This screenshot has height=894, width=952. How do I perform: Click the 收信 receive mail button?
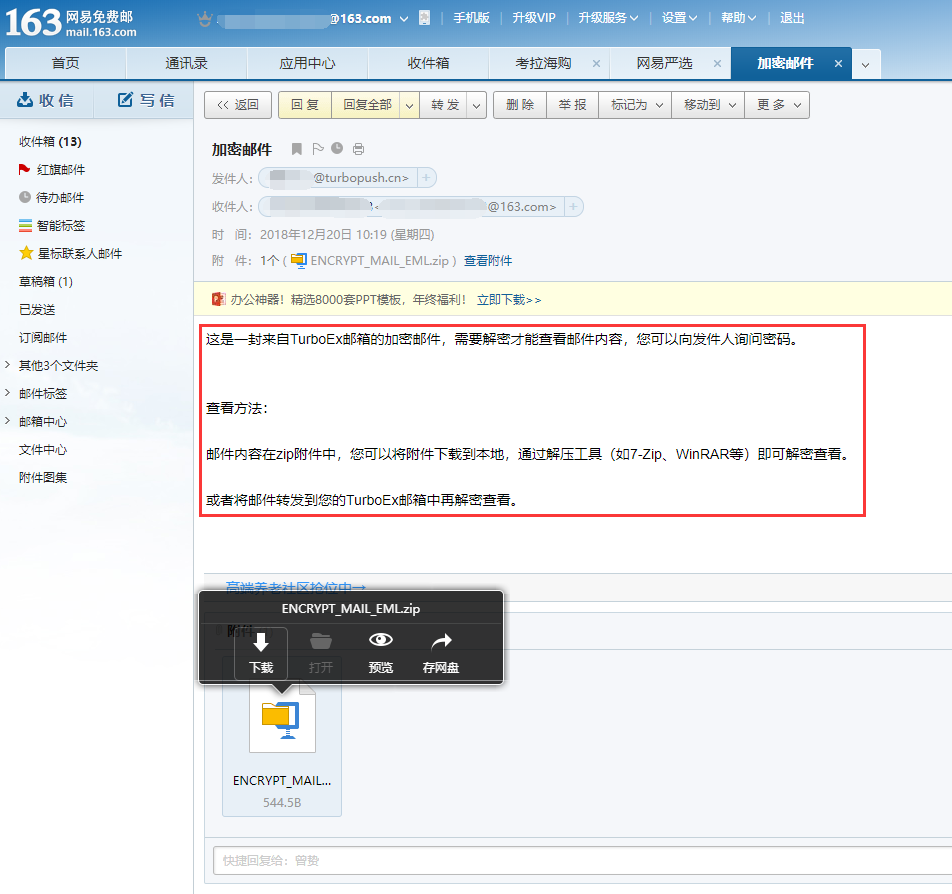[46, 100]
